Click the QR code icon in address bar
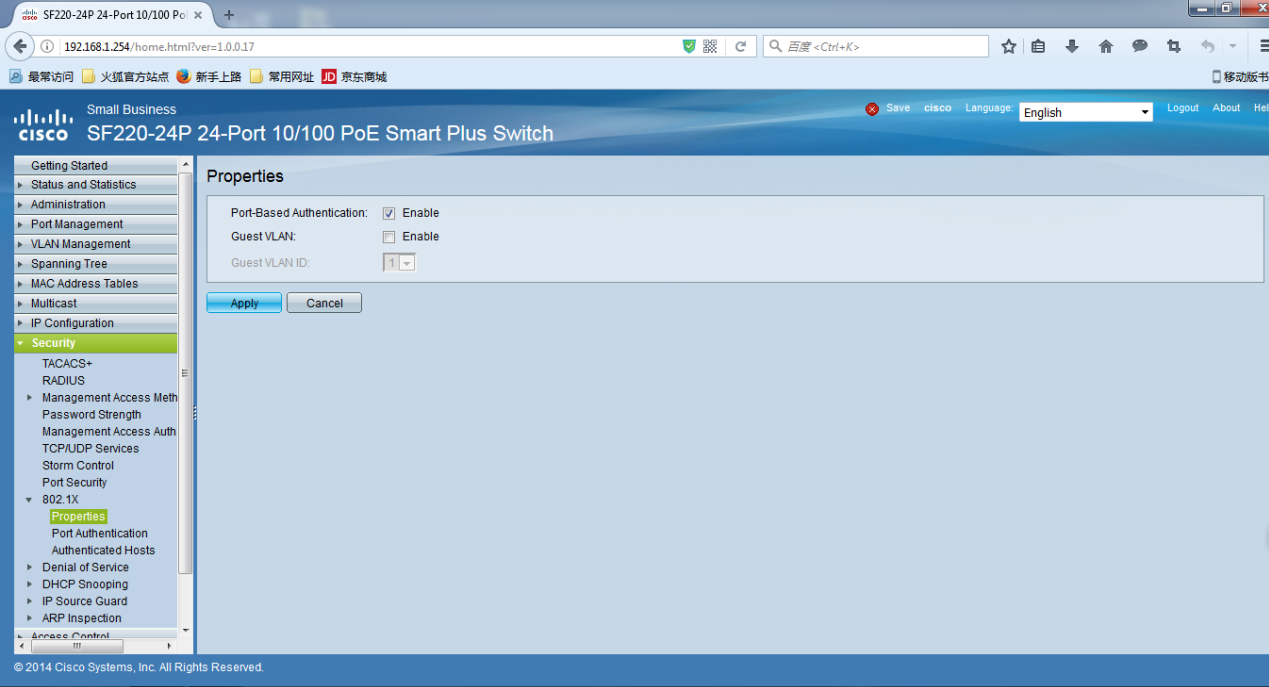The image size is (1269, 687). pyautogui.click(x=710, y=46)
